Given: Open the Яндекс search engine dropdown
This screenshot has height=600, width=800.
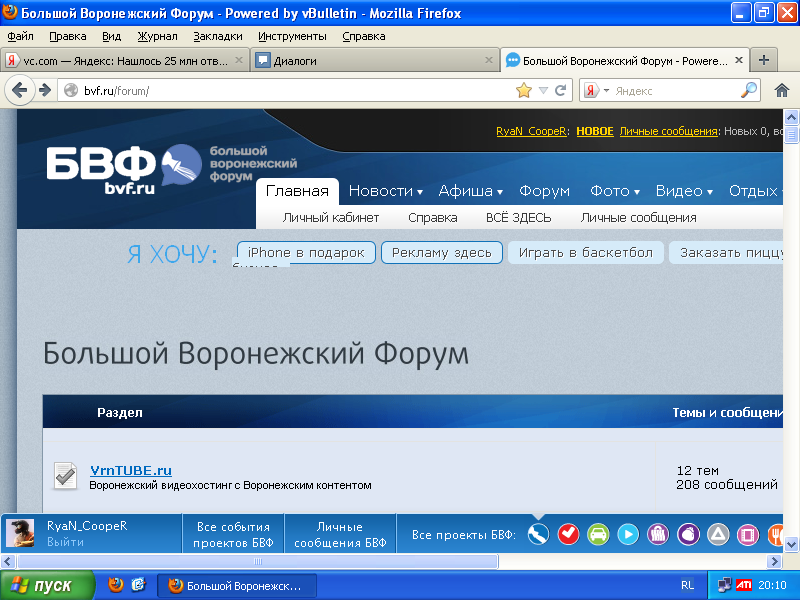Looking at the screenshot, I should 607,91.
